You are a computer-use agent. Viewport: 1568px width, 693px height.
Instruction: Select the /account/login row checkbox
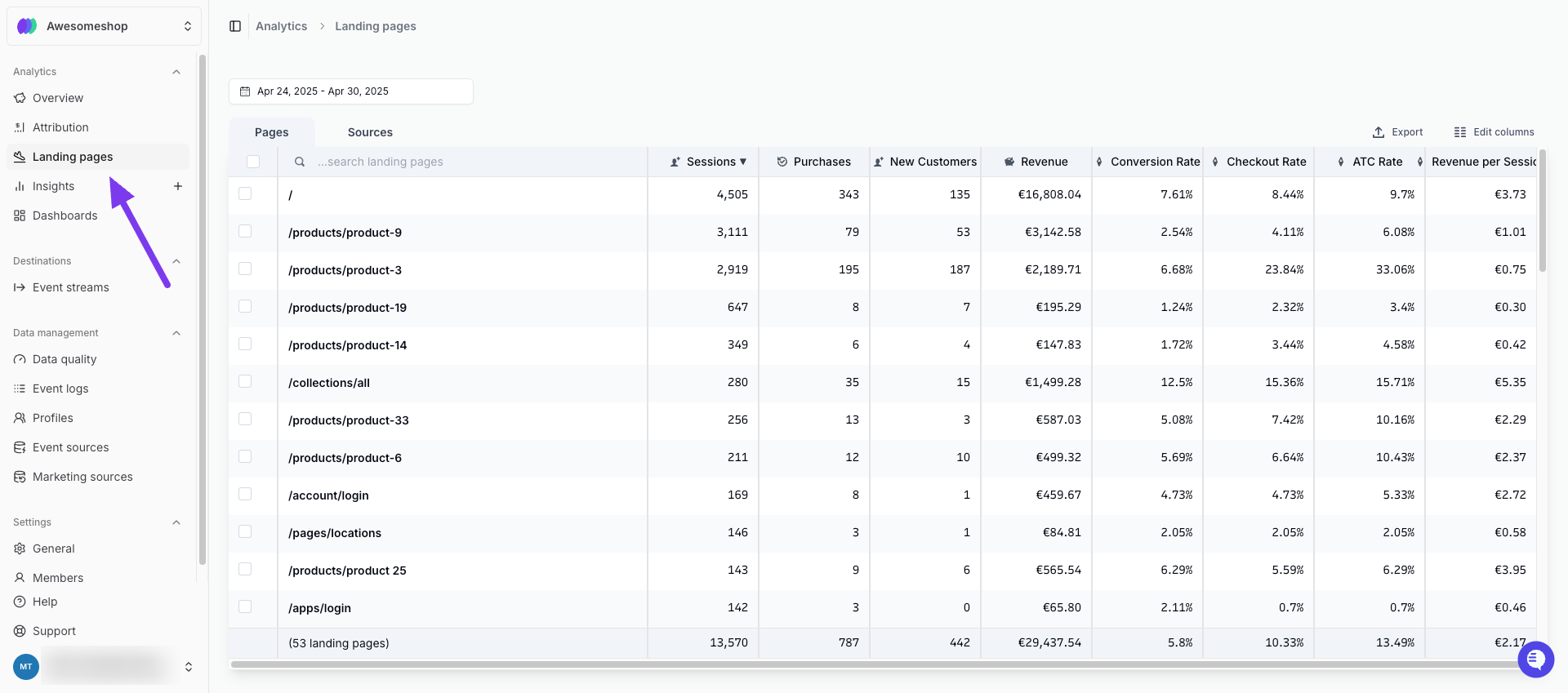pyautogui.click(x=245, y=494)
